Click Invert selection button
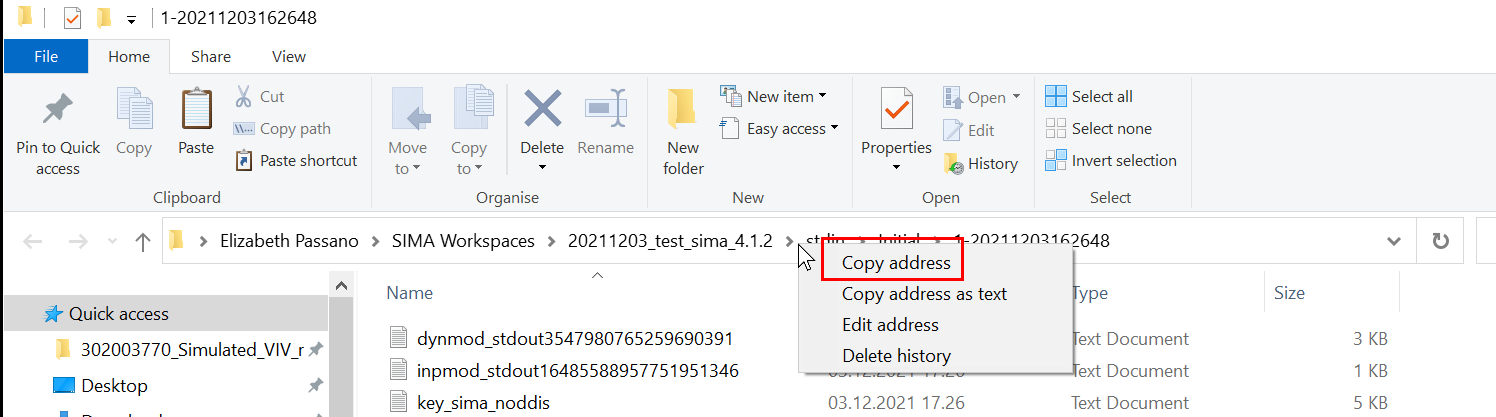This screenshot has width=1496, height=417. tap(1112, 161)
